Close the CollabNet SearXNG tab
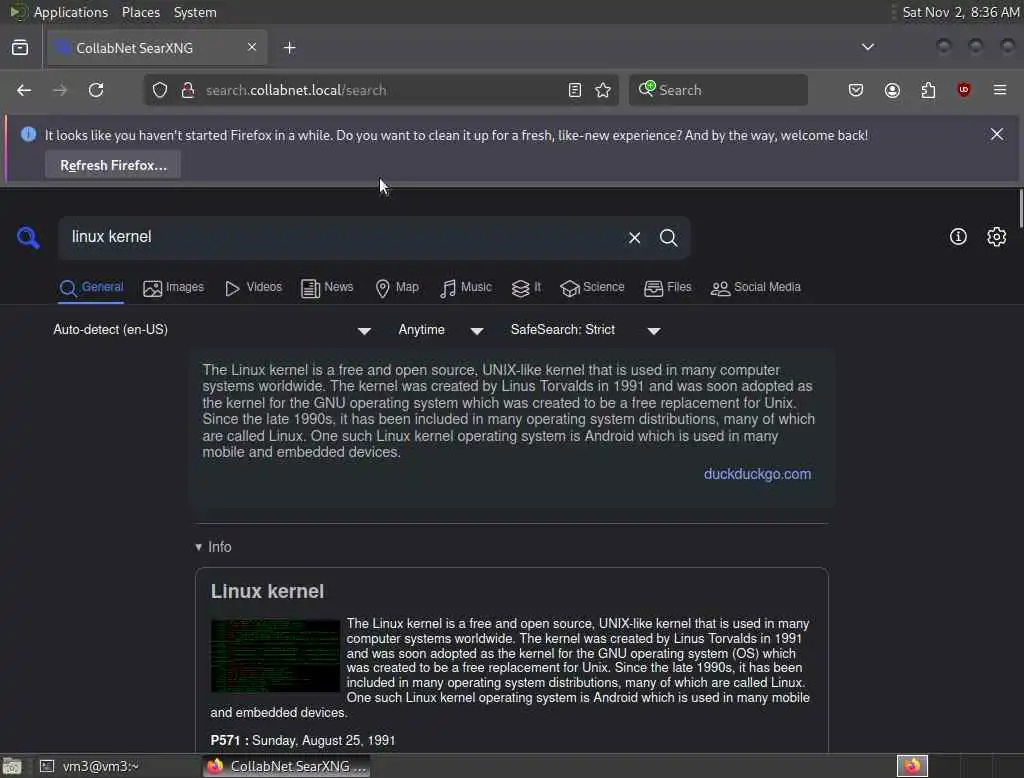The image size is (1024, 778). 252,47
